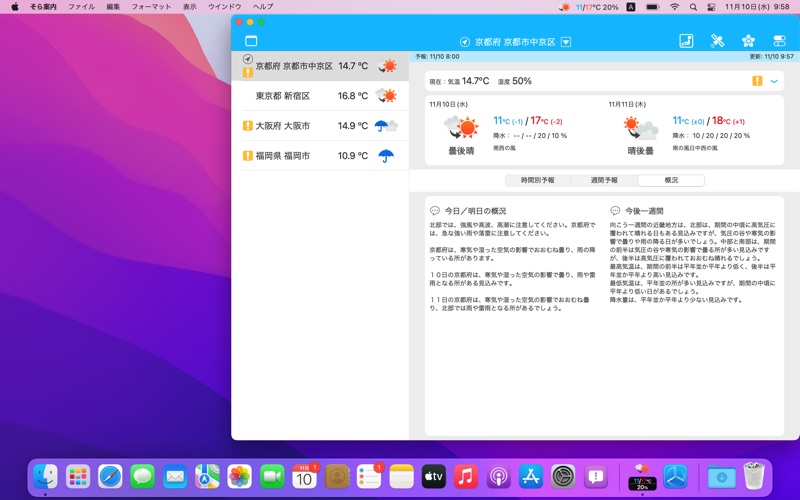Switch to the 週間予報 tab

[604, 180]
